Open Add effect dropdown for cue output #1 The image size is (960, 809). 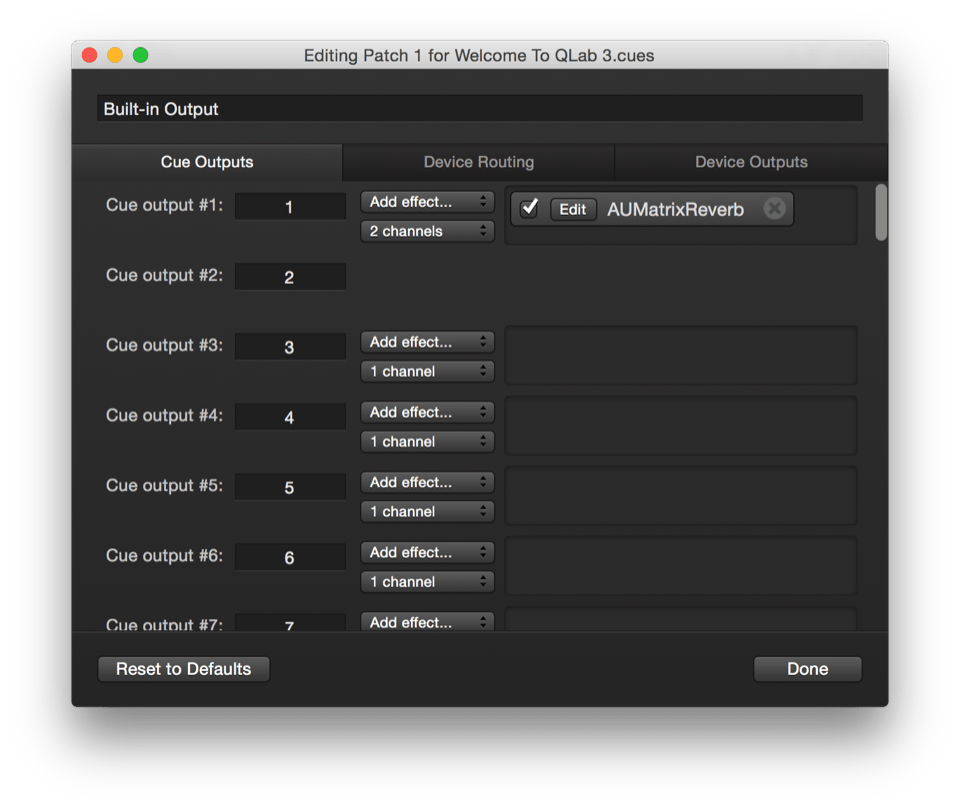pos(427,202)
